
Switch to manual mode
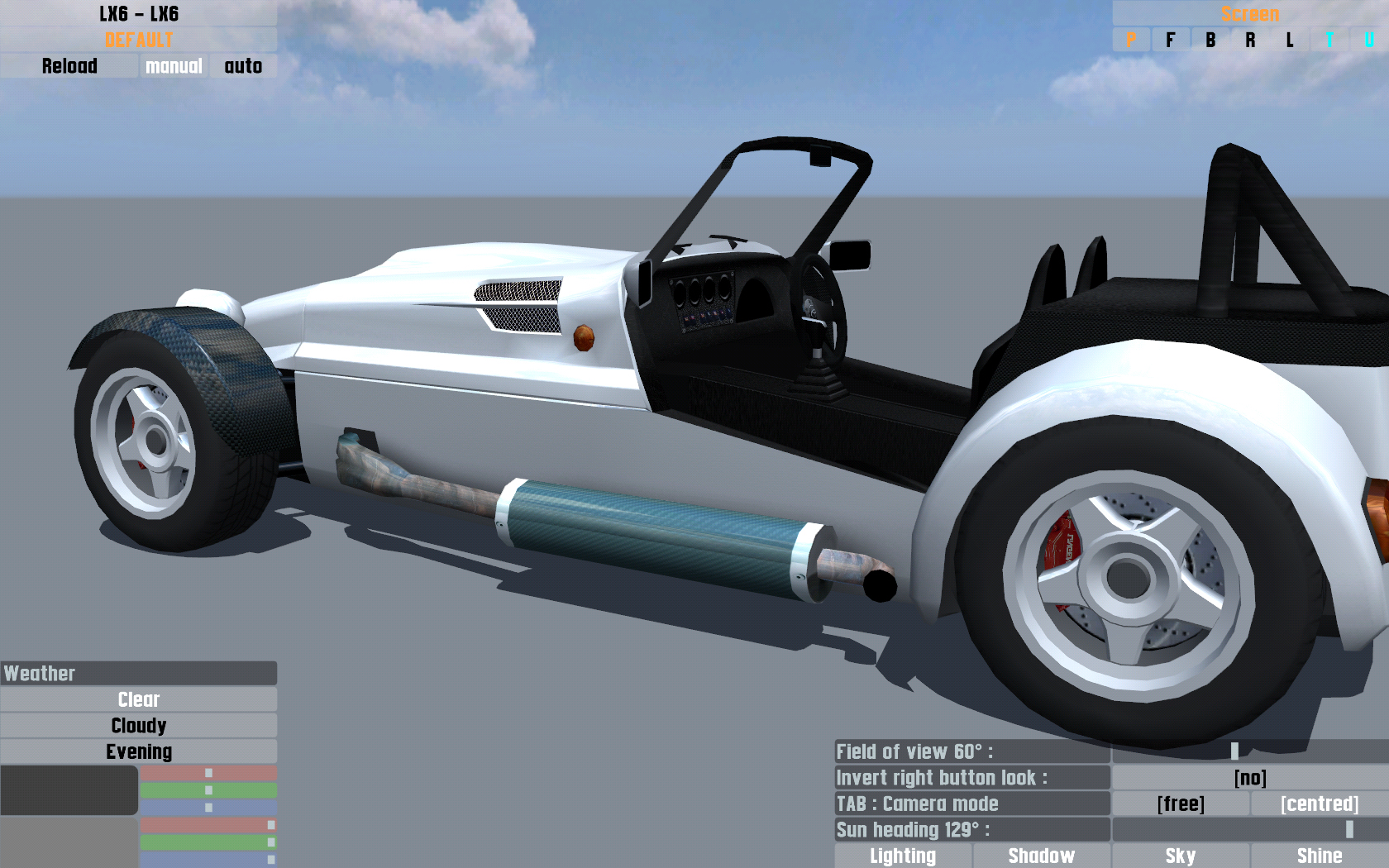click(x=174, y=66)
